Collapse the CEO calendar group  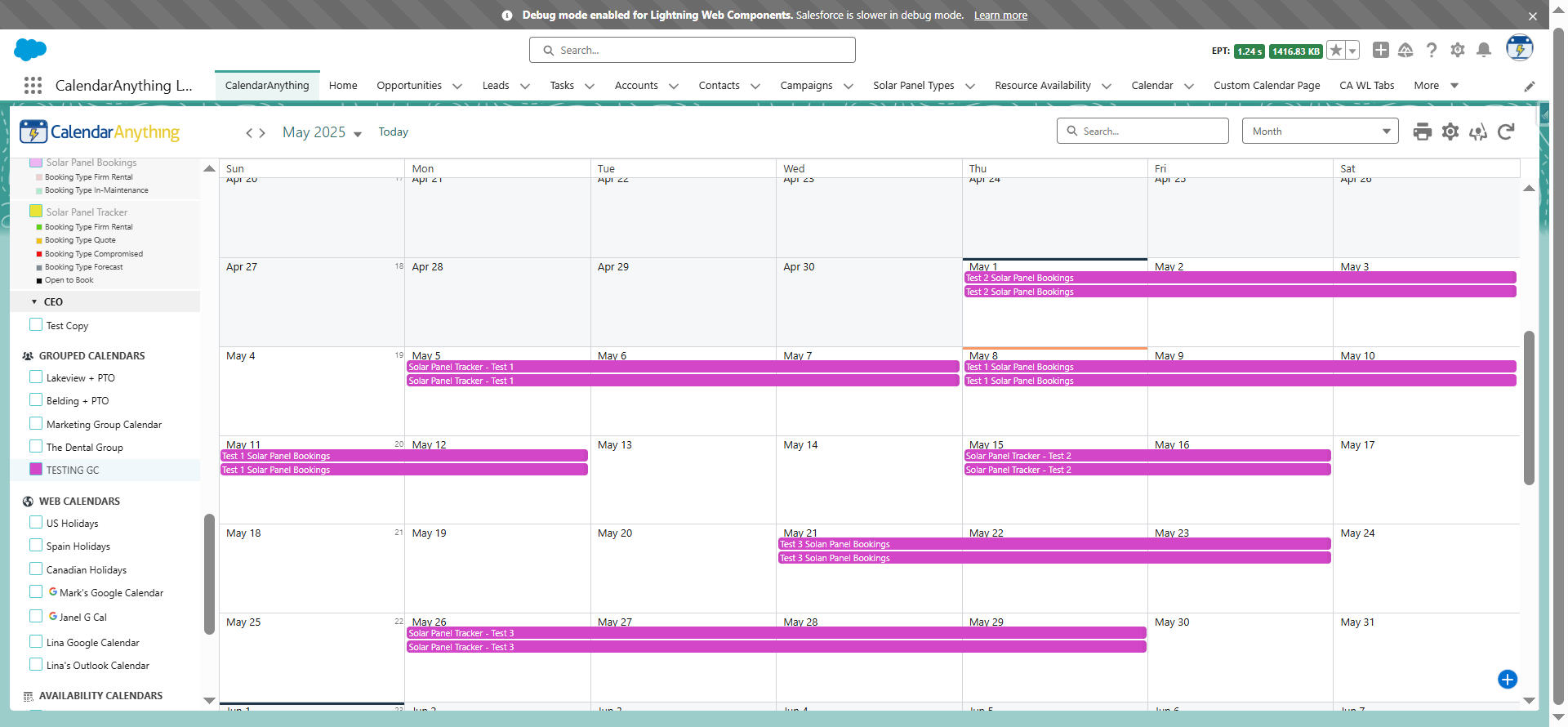pyautogui.click(x=34, y=302)
